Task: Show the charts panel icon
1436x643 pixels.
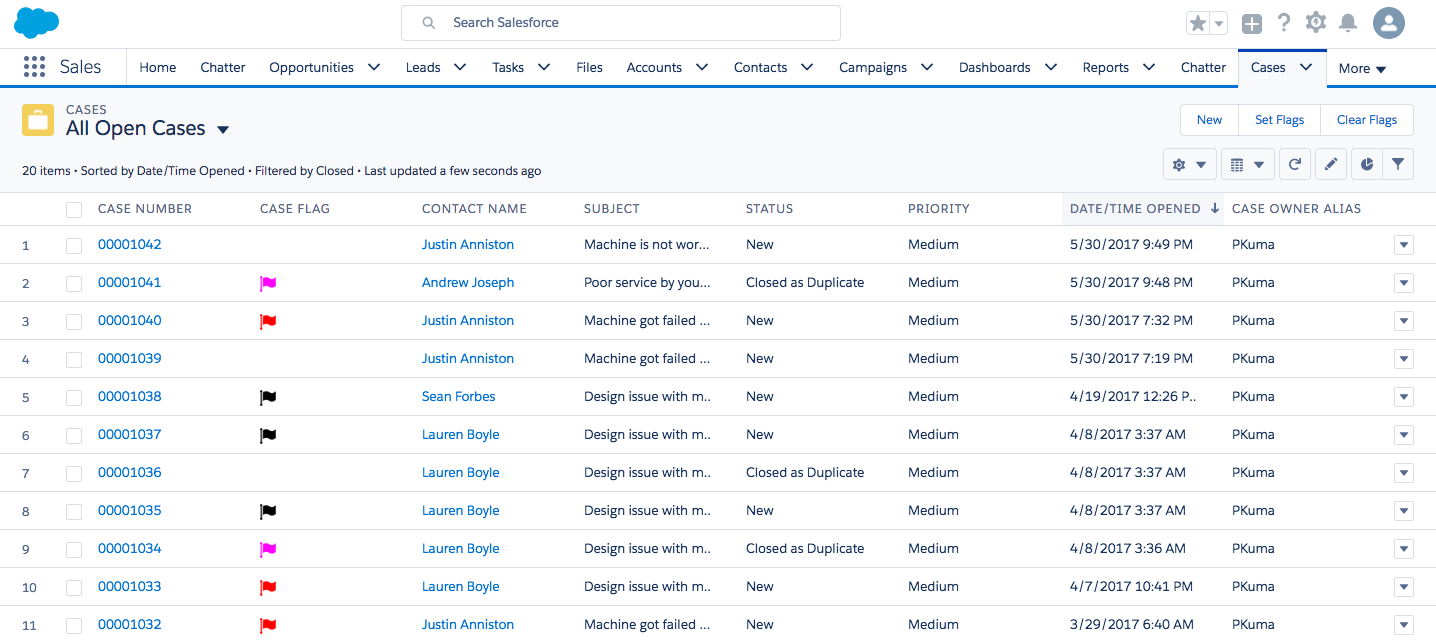Action: pos(1366,165)
